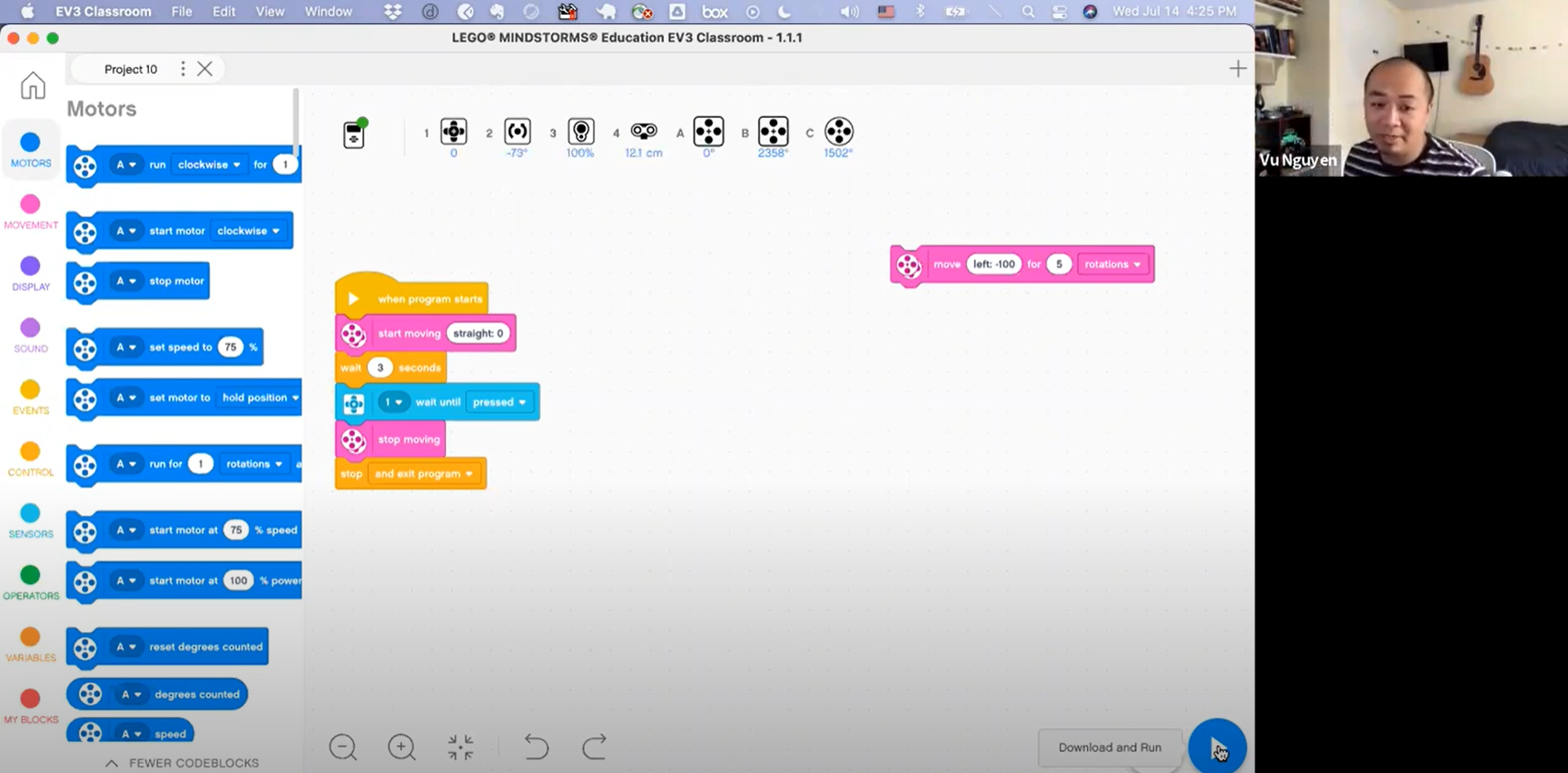Close the Project 10 tab

pos(205,69)
